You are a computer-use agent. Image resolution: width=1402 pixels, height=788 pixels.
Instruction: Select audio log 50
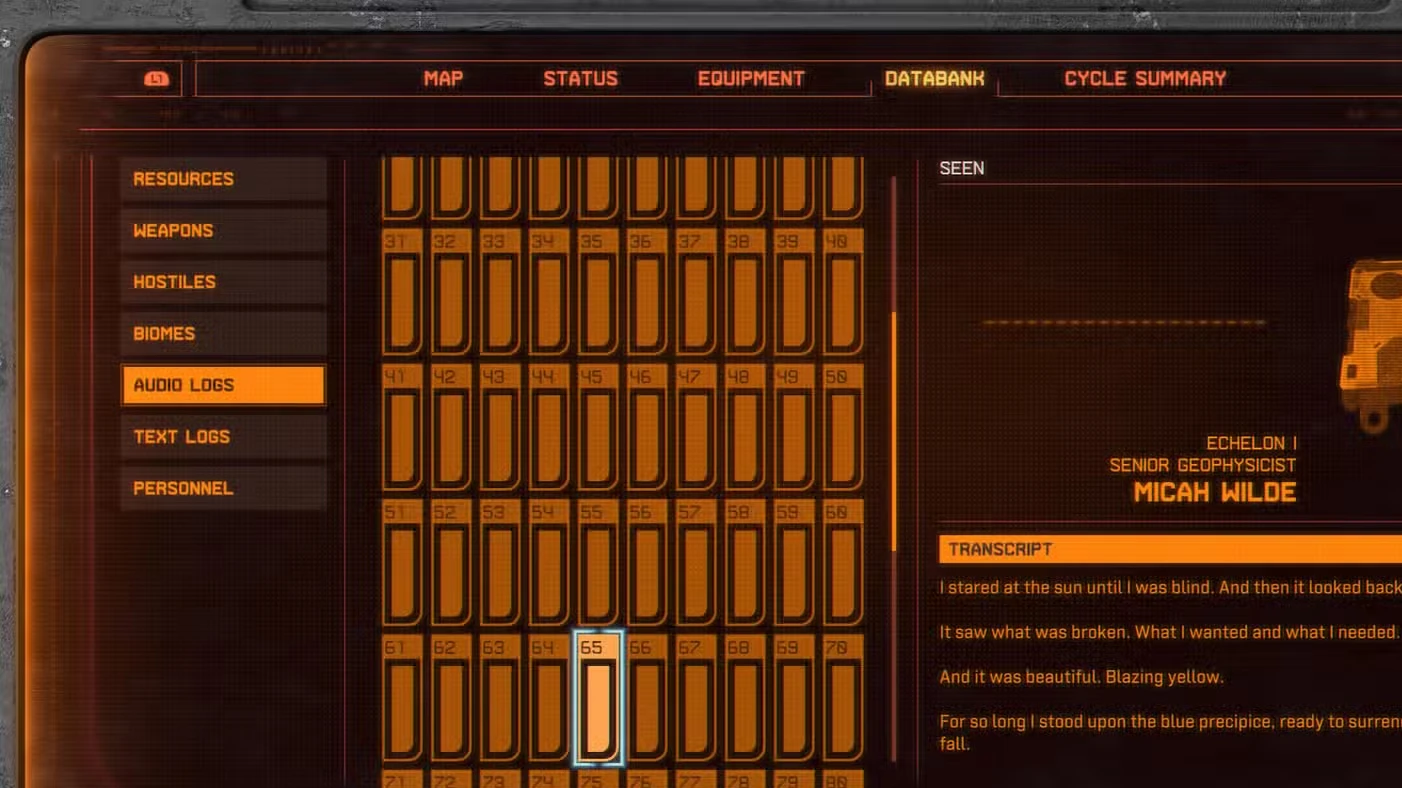coord(842,427)
